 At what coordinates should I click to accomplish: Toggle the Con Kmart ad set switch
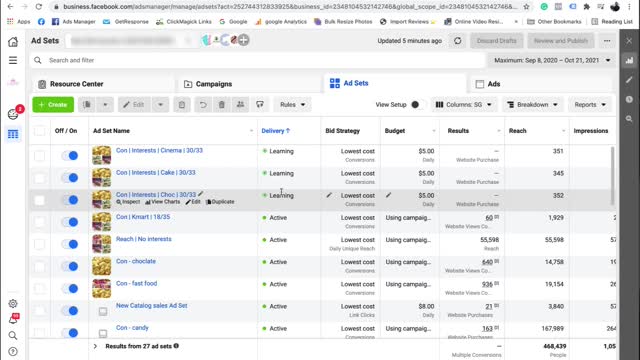(x=70, y=222)
